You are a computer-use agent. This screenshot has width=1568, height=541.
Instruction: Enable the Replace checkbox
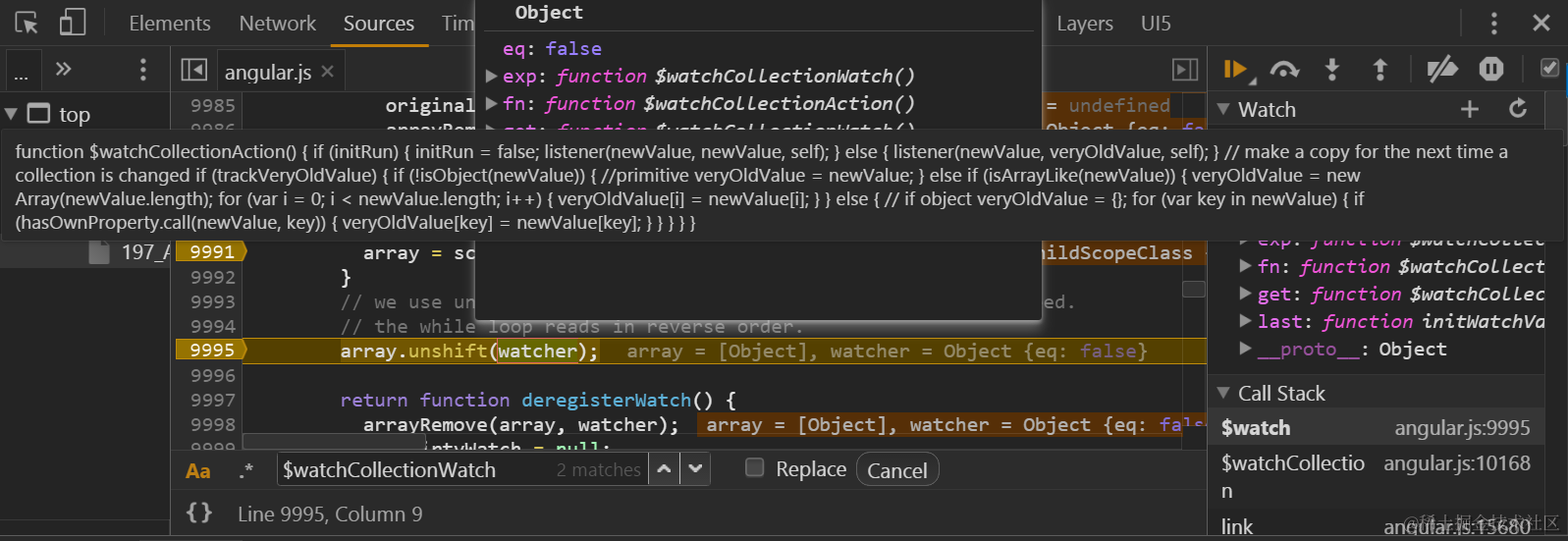click(x=755, y=467)
